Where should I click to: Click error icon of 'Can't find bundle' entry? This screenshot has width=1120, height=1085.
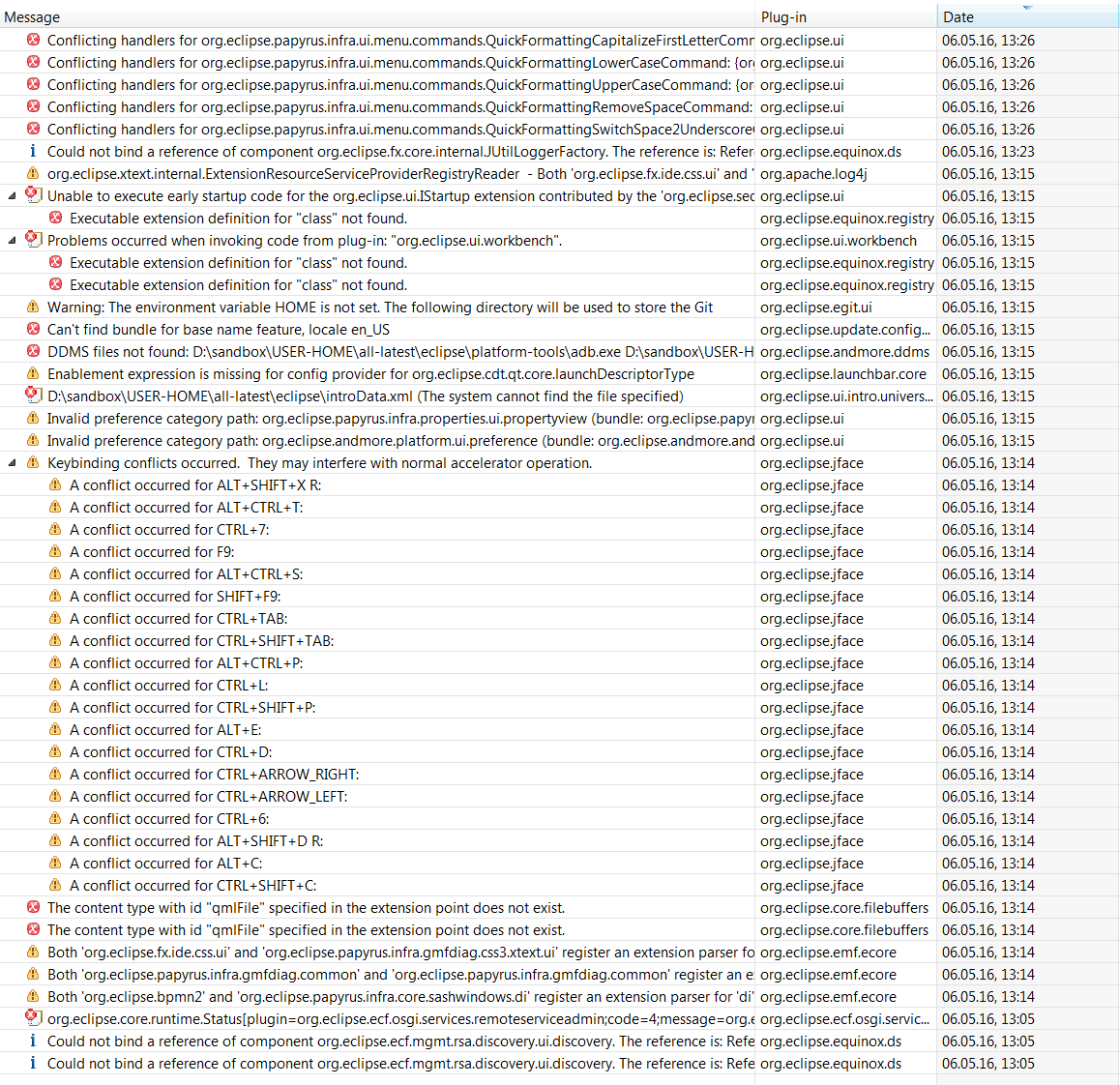tap(33, 330)
